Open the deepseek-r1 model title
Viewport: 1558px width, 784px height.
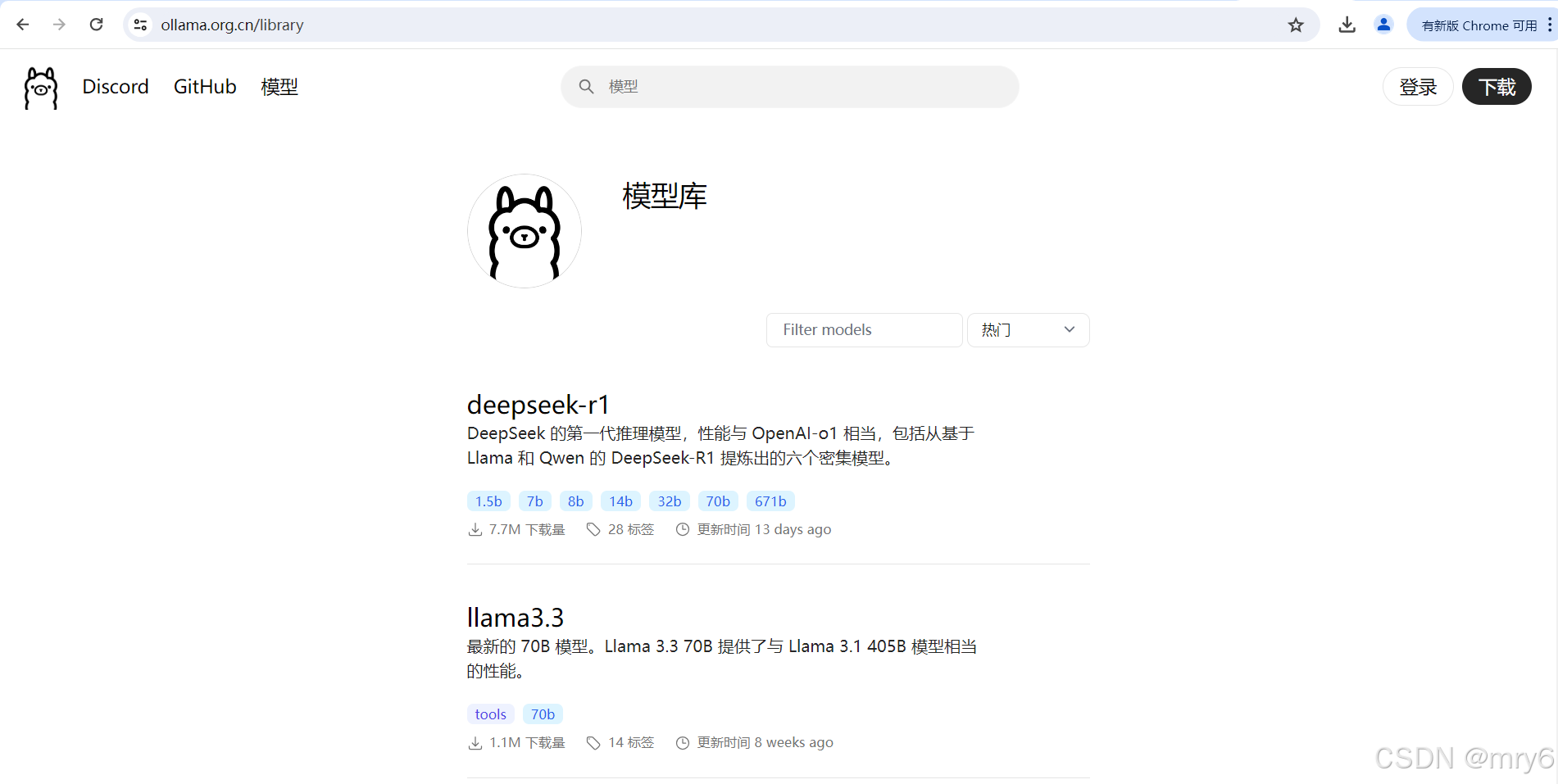(x=538, y=405)
